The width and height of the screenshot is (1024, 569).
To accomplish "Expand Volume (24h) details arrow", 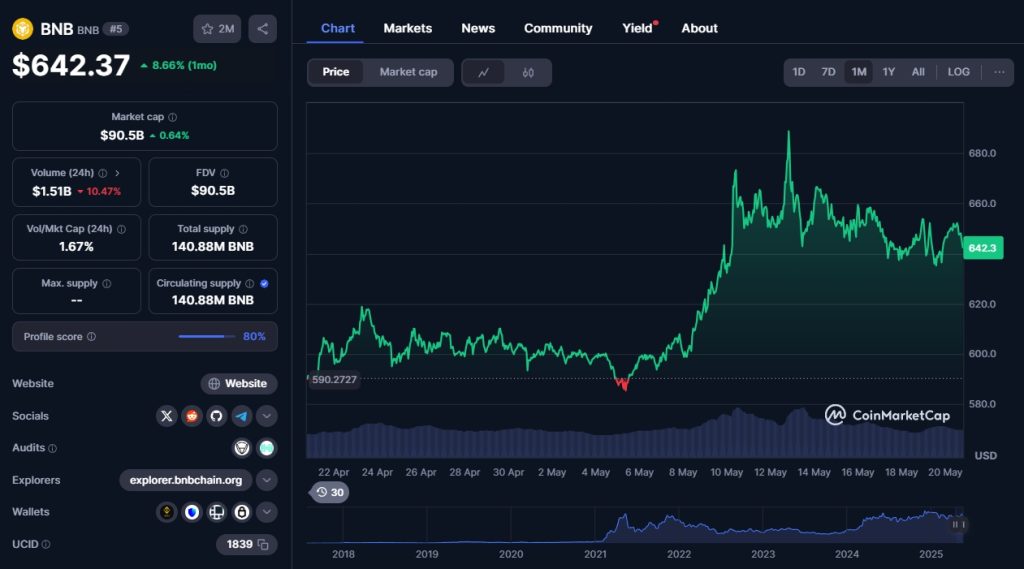I will click(118, 173).
